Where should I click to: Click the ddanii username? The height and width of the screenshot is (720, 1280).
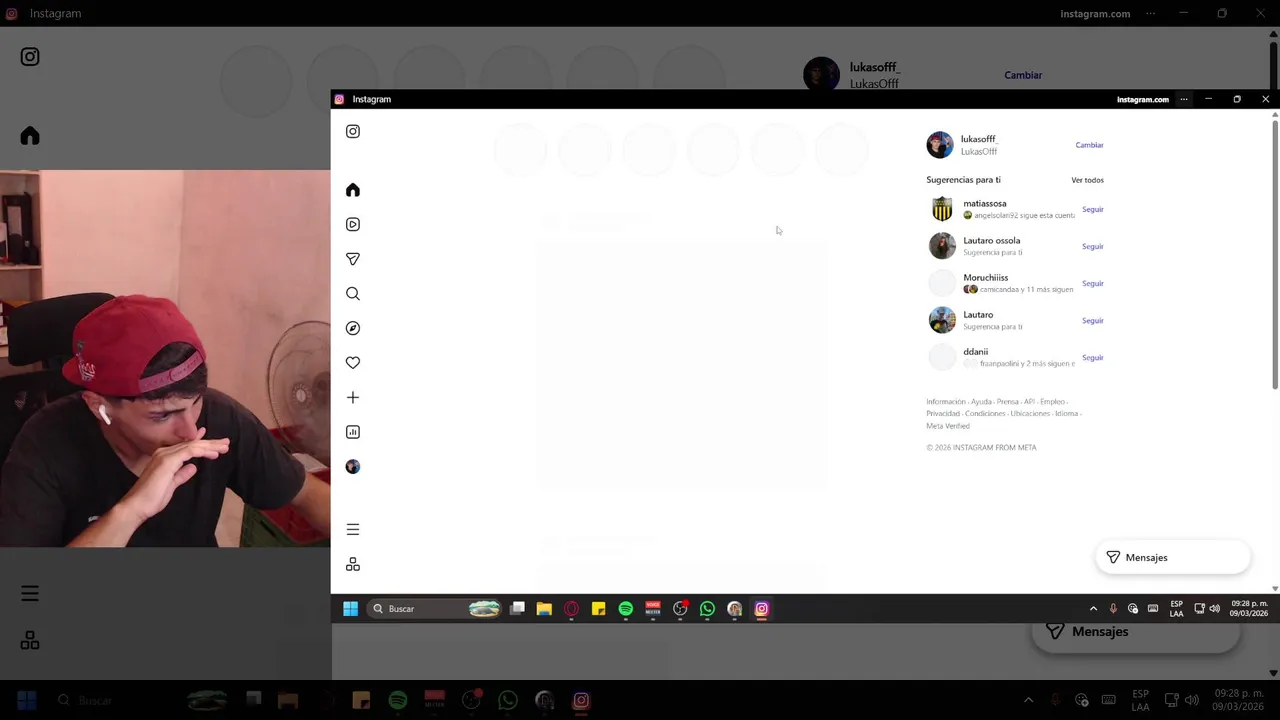click(976, 352)
